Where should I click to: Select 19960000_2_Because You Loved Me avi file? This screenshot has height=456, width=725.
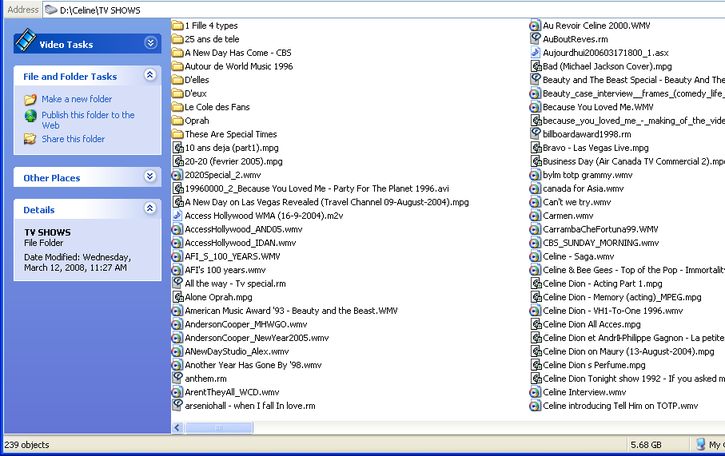coord(317,189)
